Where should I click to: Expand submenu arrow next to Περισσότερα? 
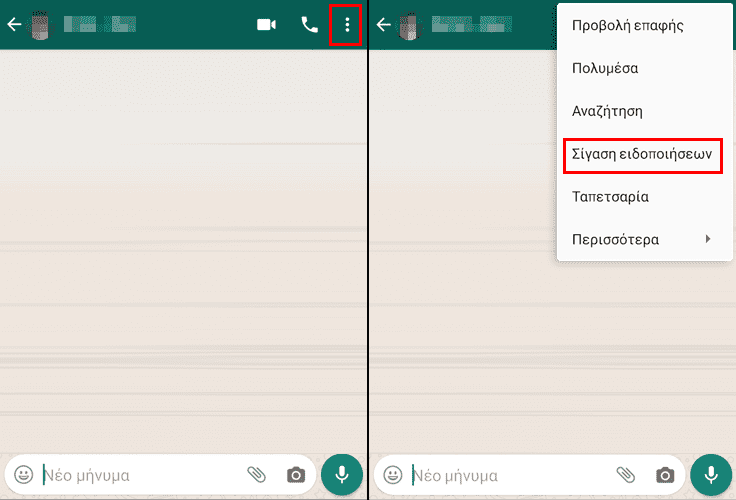(x=708, y=239)
